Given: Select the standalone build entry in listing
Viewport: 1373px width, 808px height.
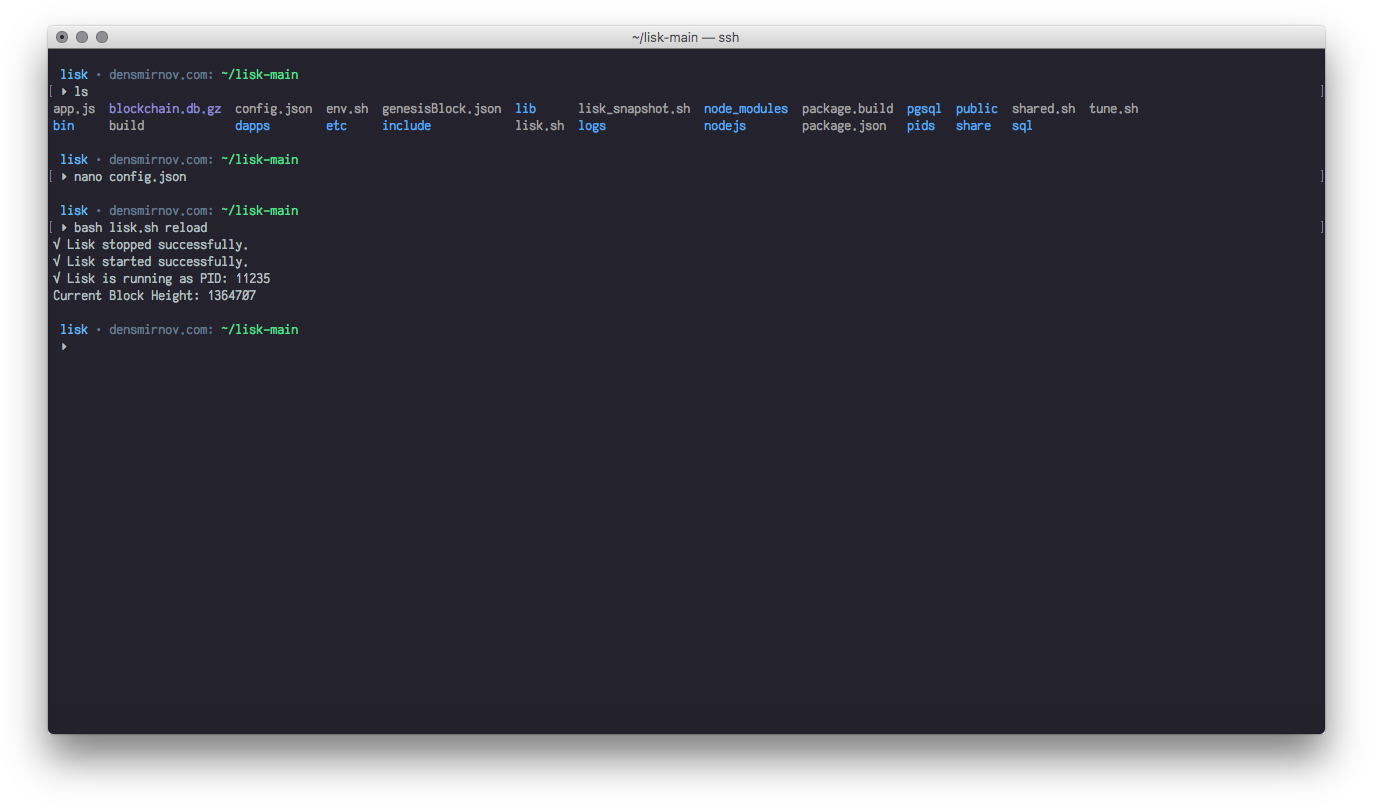Looking at the screenshot, I should (x=127, y=126).
